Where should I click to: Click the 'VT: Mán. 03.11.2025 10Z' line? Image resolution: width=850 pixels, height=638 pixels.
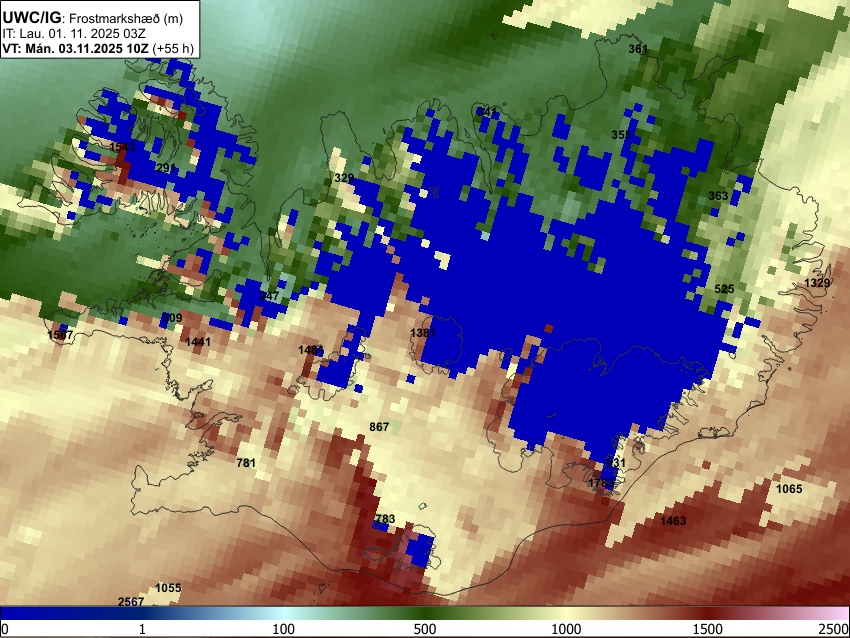point(75,48)
